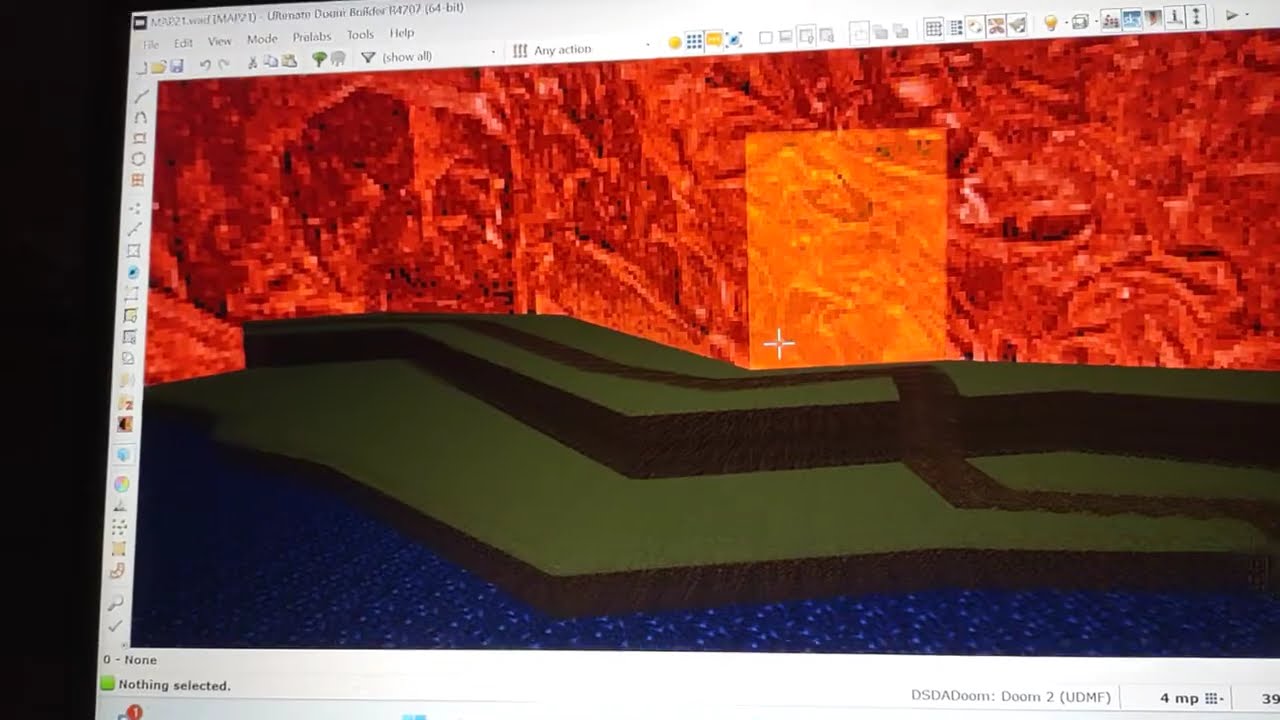Select the Draw Curve tool in sidebar
1280x720 pixels.
point(140,118)
